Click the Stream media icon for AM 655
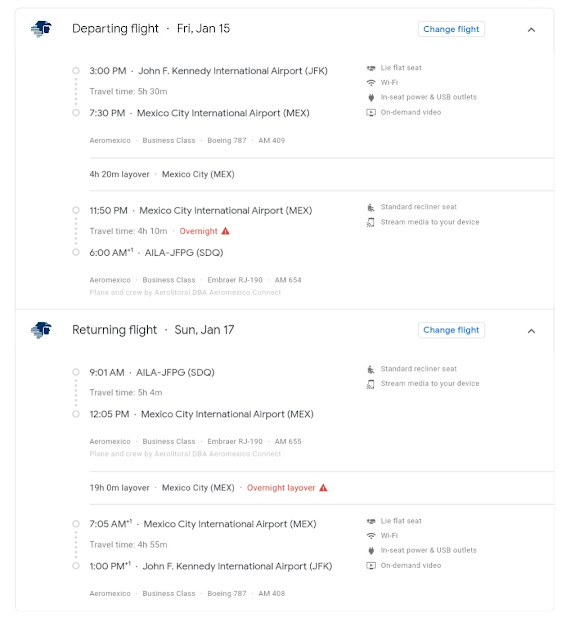The width and height of the screenshot is (566, 640). coord(371,384)
